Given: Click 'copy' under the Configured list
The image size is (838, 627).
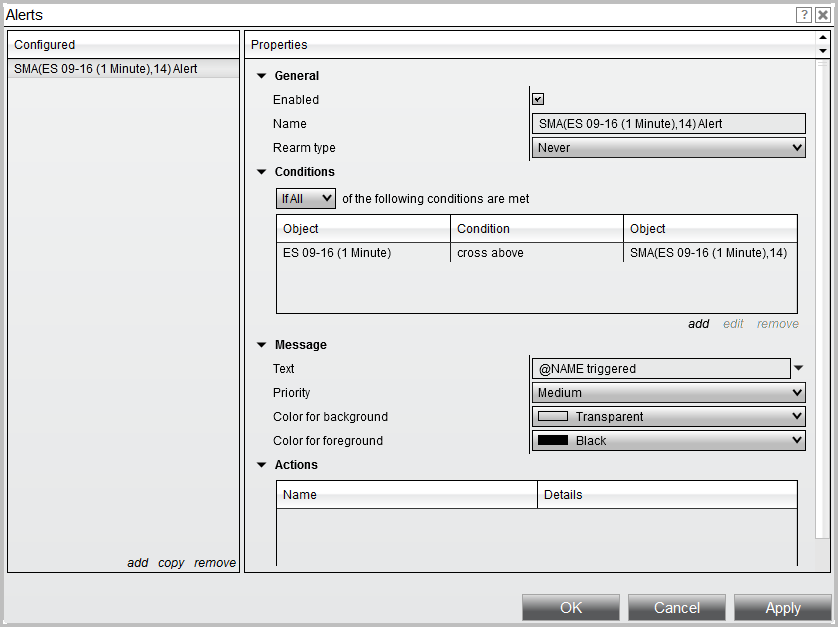Looking at the screenshot, I should coord(170,562).
